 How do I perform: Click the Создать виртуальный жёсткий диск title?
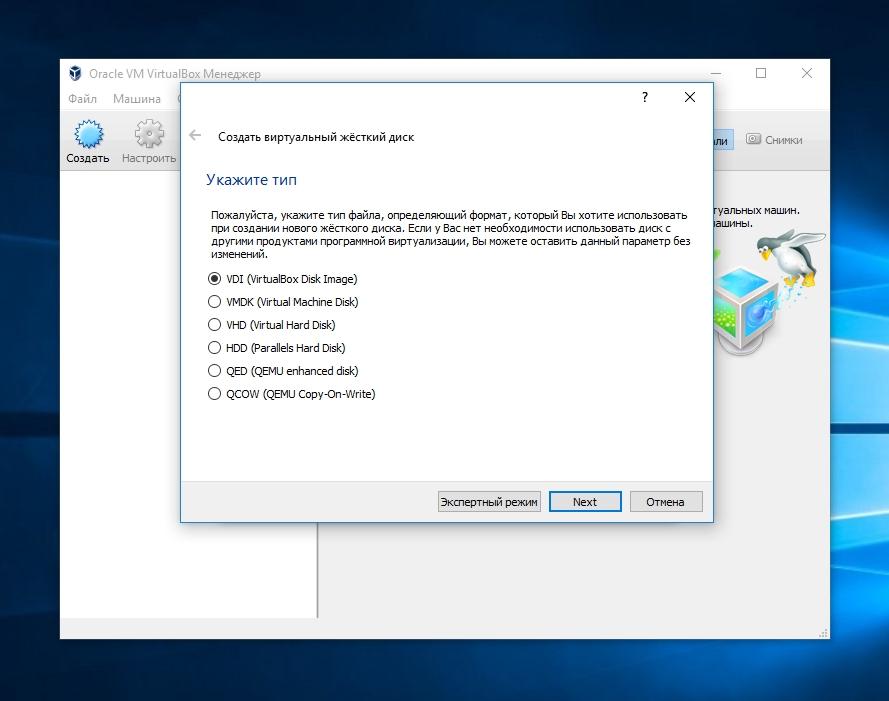[316, 137]
